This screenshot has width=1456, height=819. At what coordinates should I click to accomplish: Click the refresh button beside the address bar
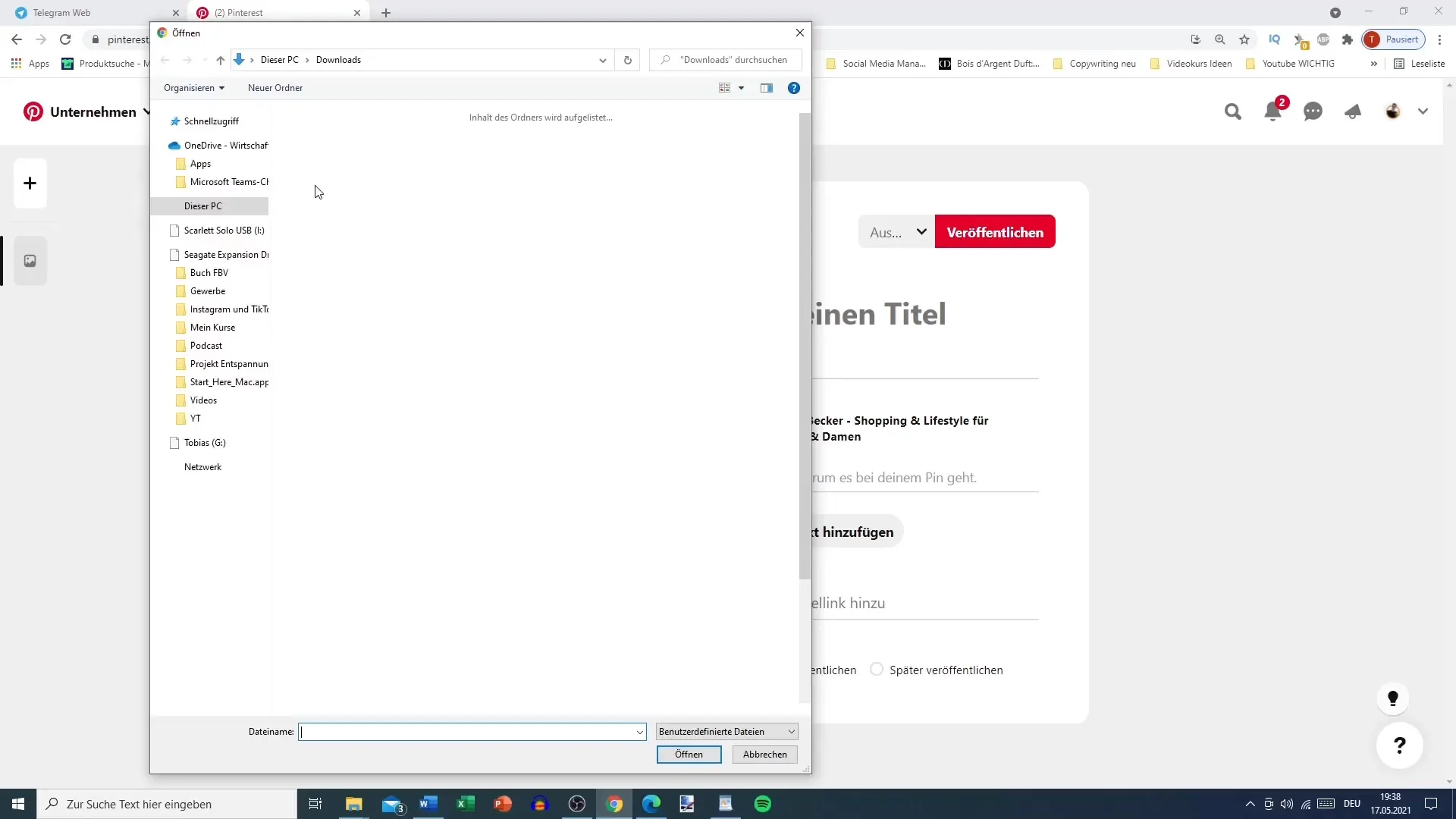point(627,60)
